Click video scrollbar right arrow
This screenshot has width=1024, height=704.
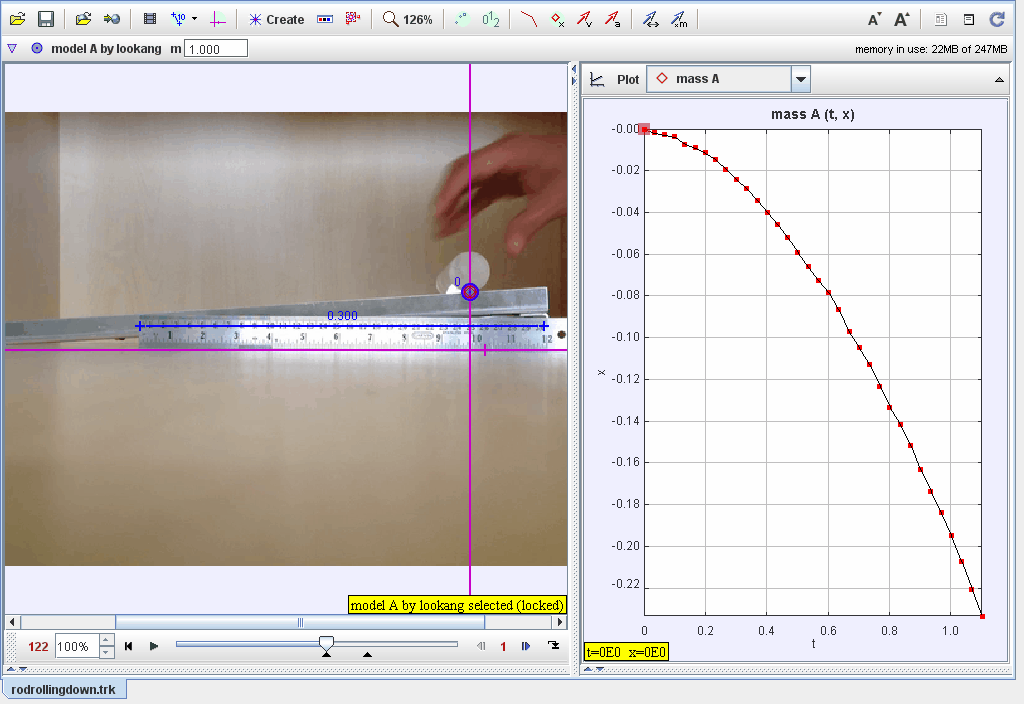[x=560, y=622]
